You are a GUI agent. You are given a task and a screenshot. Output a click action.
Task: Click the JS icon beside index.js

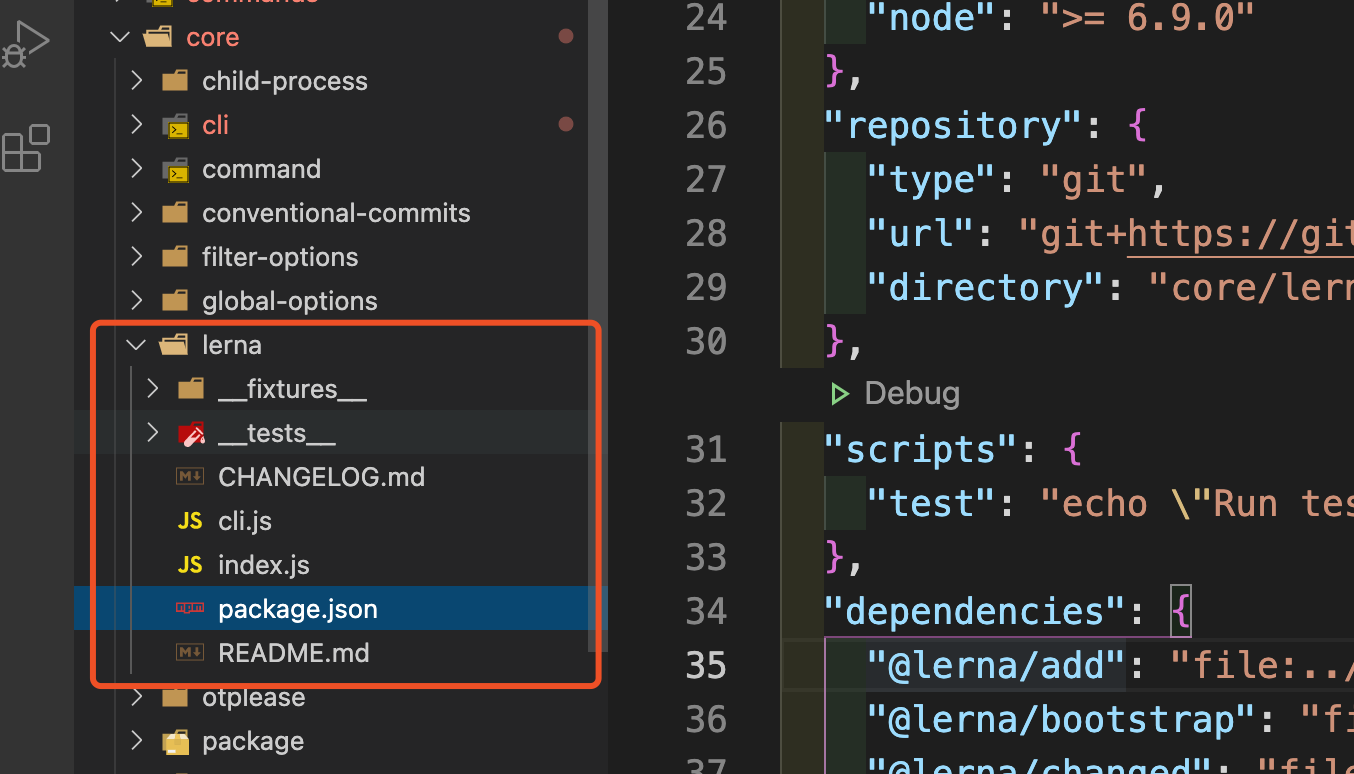click(x=190, y=565)
